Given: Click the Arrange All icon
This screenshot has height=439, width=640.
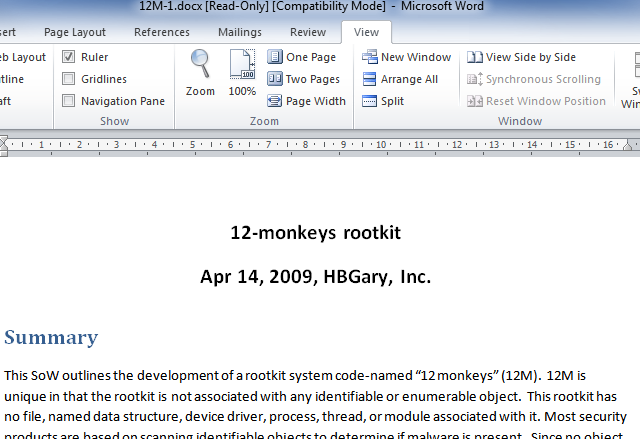Looking at the screenshot, I should 369,79.
